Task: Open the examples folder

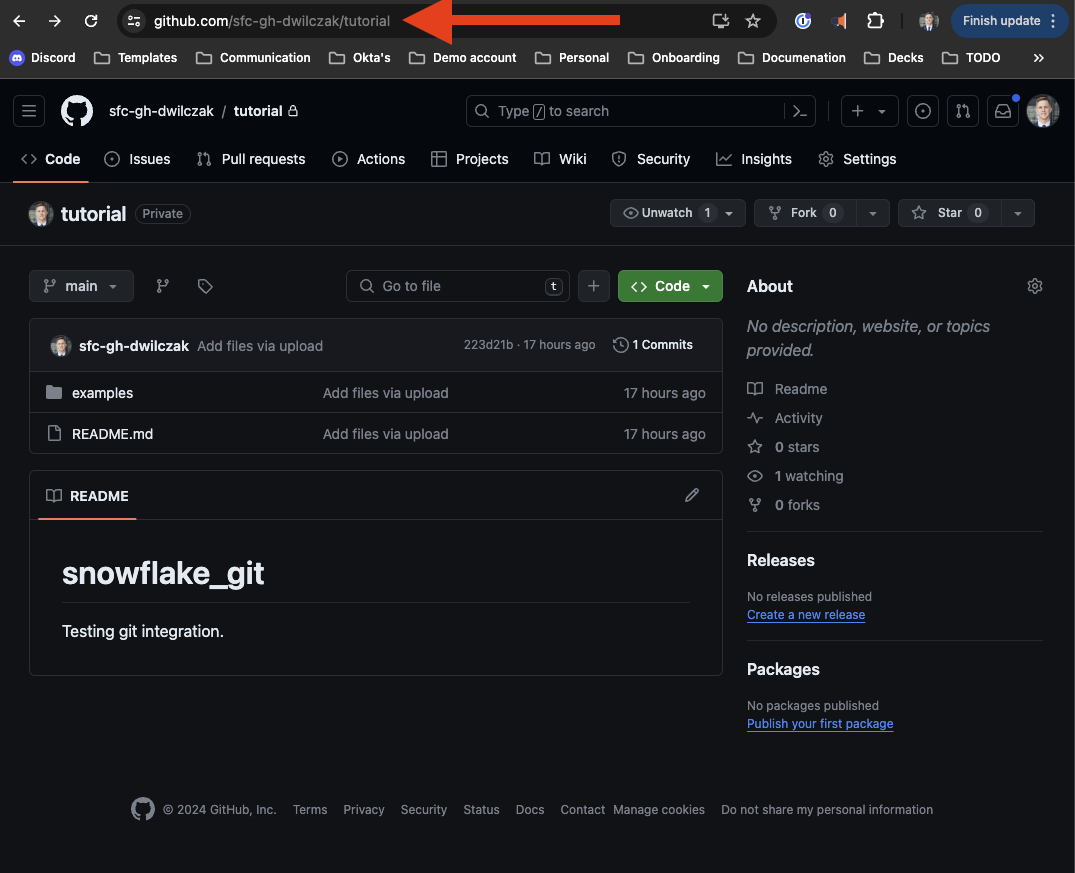Action: pos(102,393)
